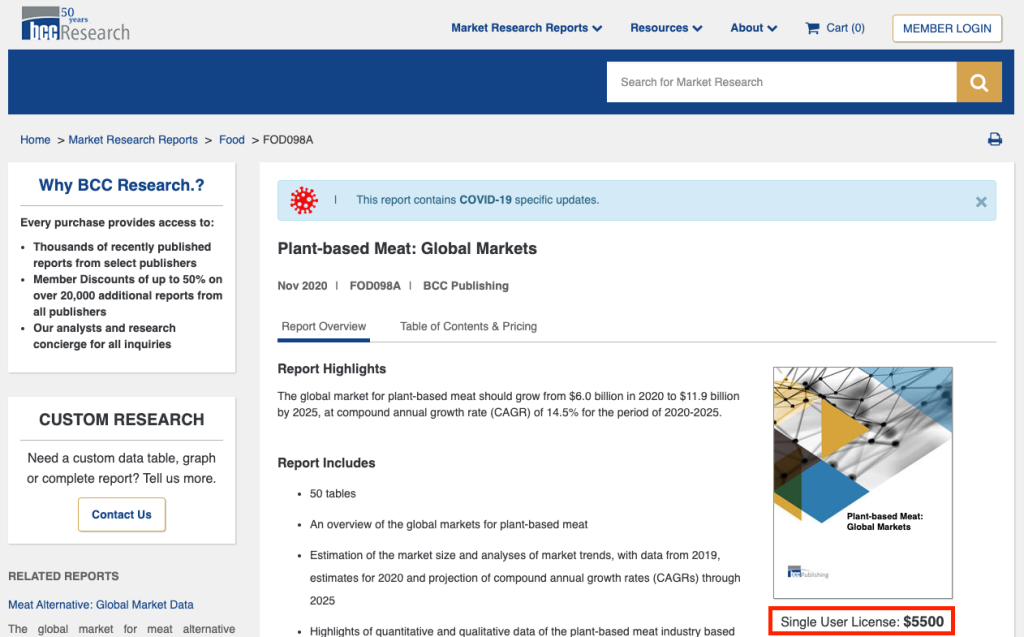This screenshot has width=1024, height=637.
Task: Click the Single User License $5500 price
Action: pyautogui.click(x=862, y=621)
